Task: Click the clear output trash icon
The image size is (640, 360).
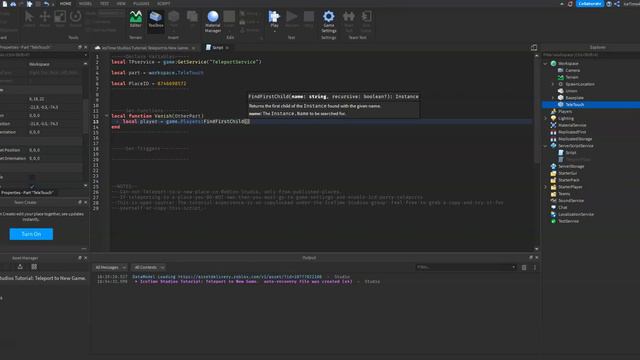Action: [x=524, y=267]
